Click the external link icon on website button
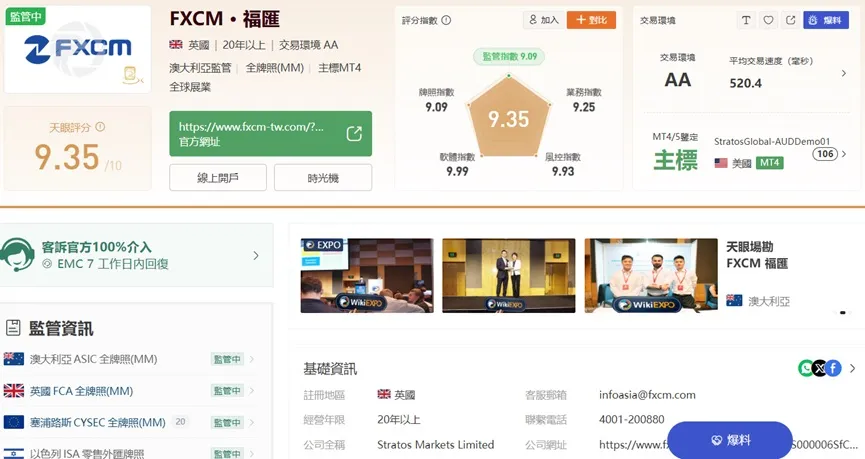 pos(354,134)
